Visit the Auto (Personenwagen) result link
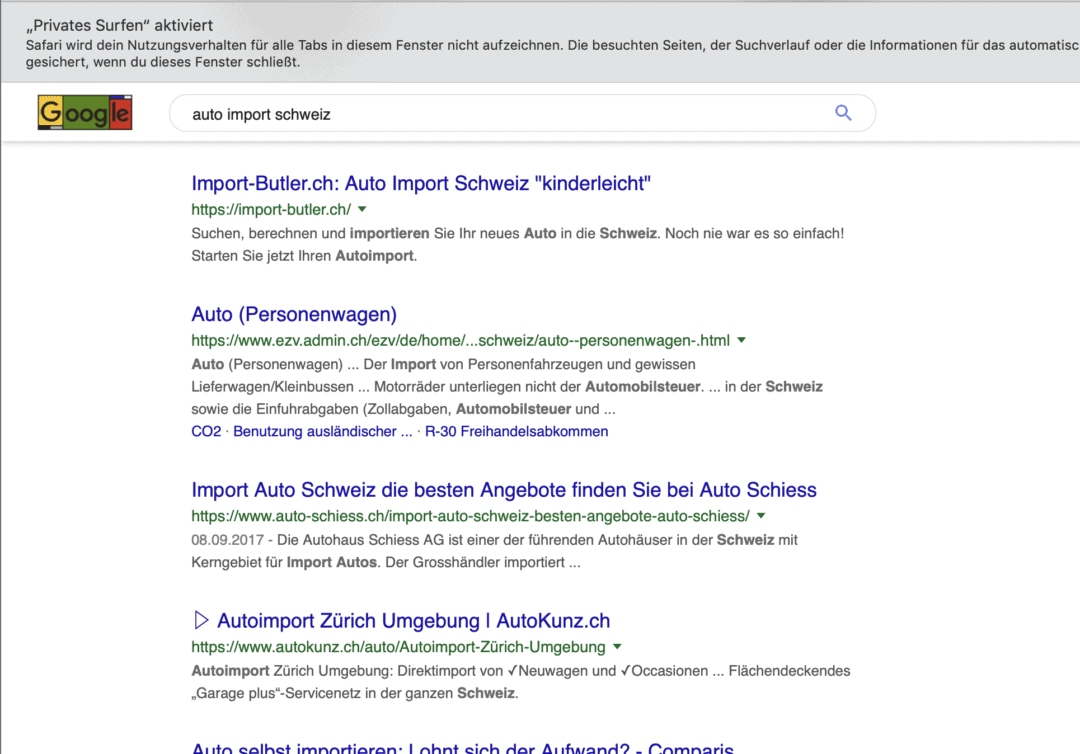 [x=293, y=314]
